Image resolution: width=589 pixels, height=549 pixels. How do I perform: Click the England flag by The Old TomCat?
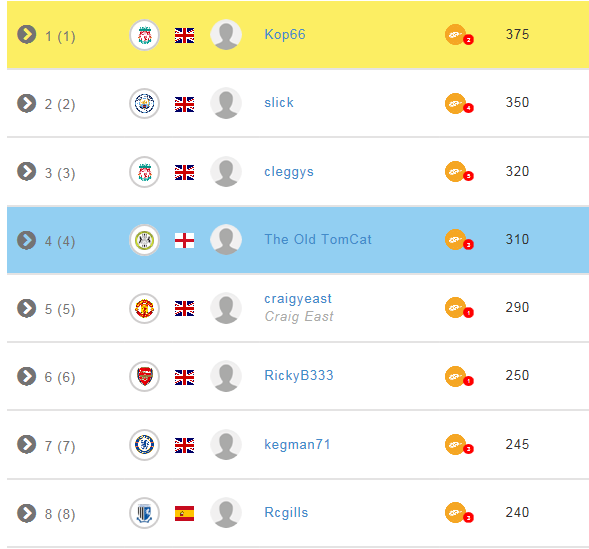[x=184, y=240]
